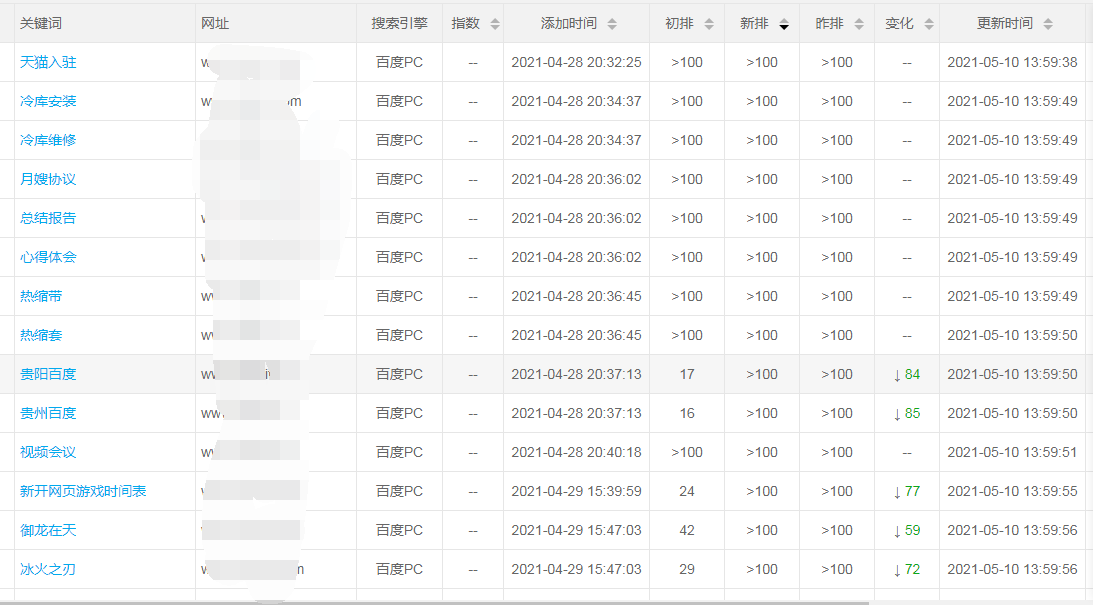Screen dimensions: 1093x605
Task: Click the ↓72 change value
Action: (x=907, y=569)
